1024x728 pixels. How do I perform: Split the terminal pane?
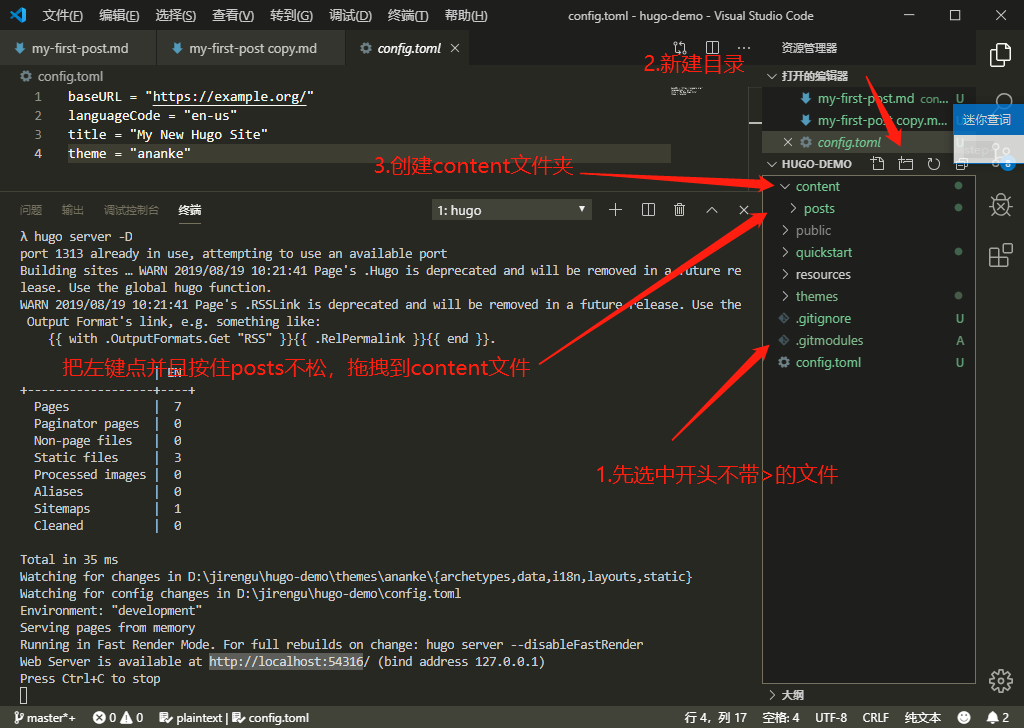(x=648, y=210)
